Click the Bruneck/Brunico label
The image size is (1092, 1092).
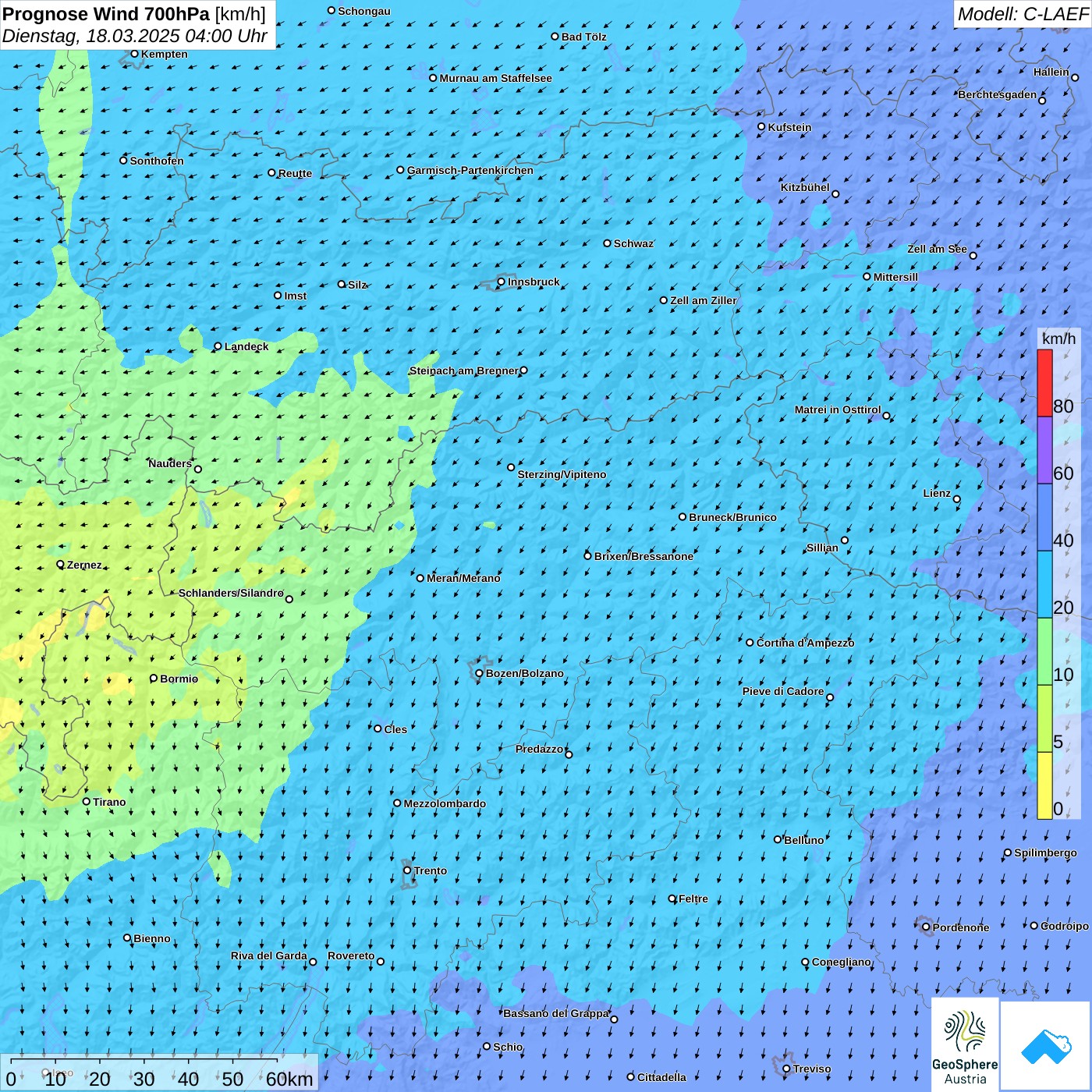click(732, 517)
